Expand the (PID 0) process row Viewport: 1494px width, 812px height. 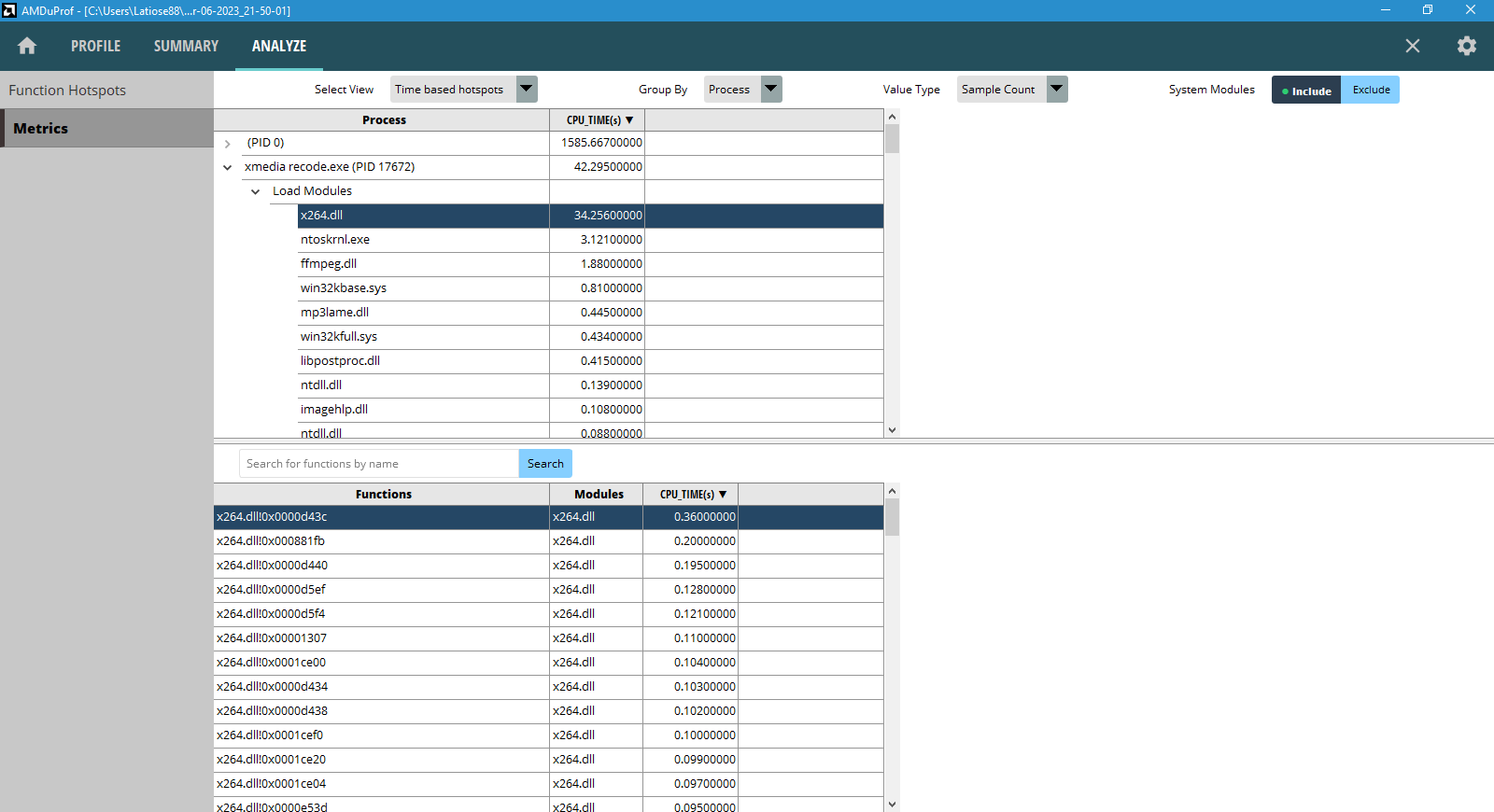(x=227, y=144)
